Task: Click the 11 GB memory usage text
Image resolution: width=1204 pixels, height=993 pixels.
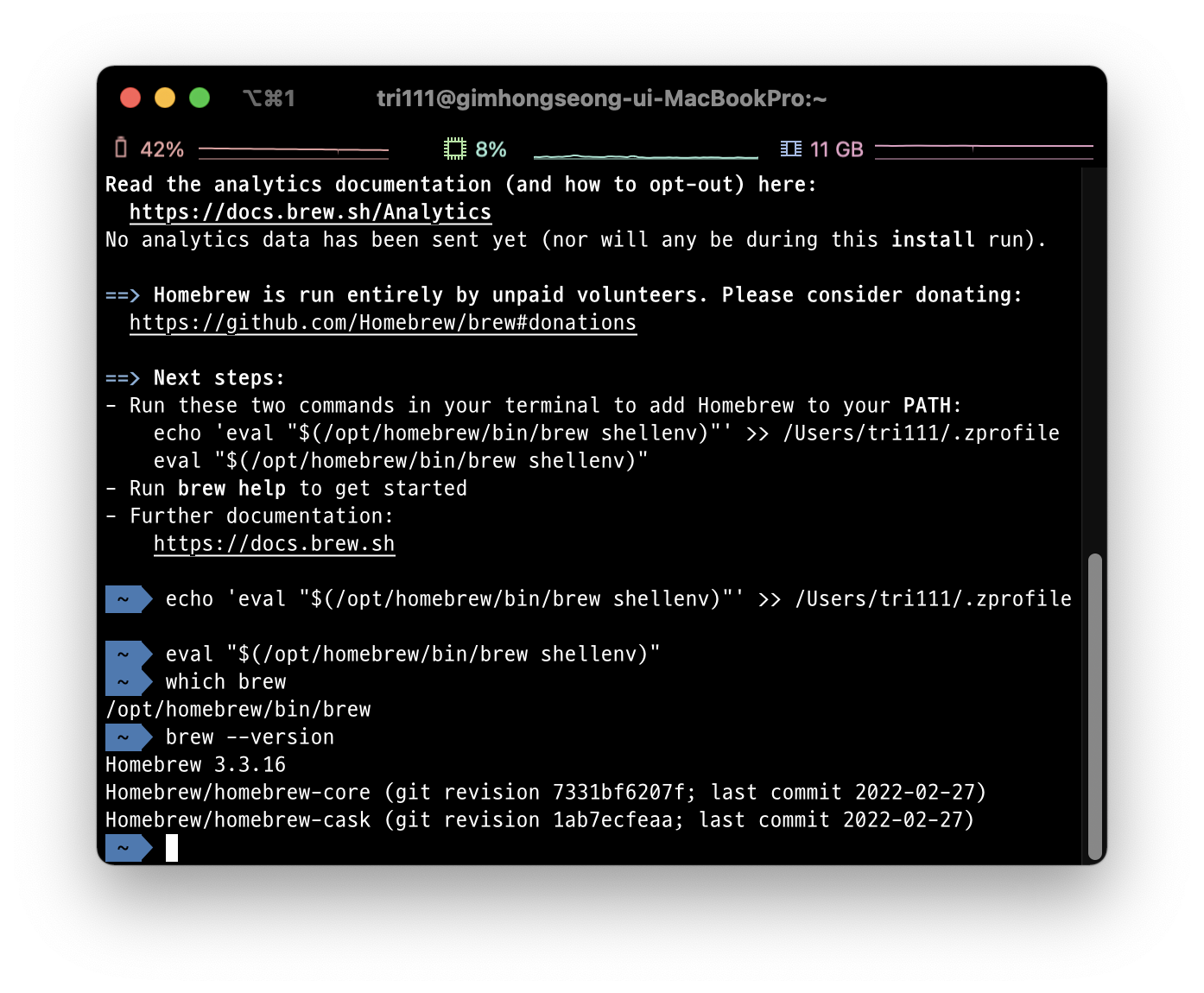Action: pos(836,149)
